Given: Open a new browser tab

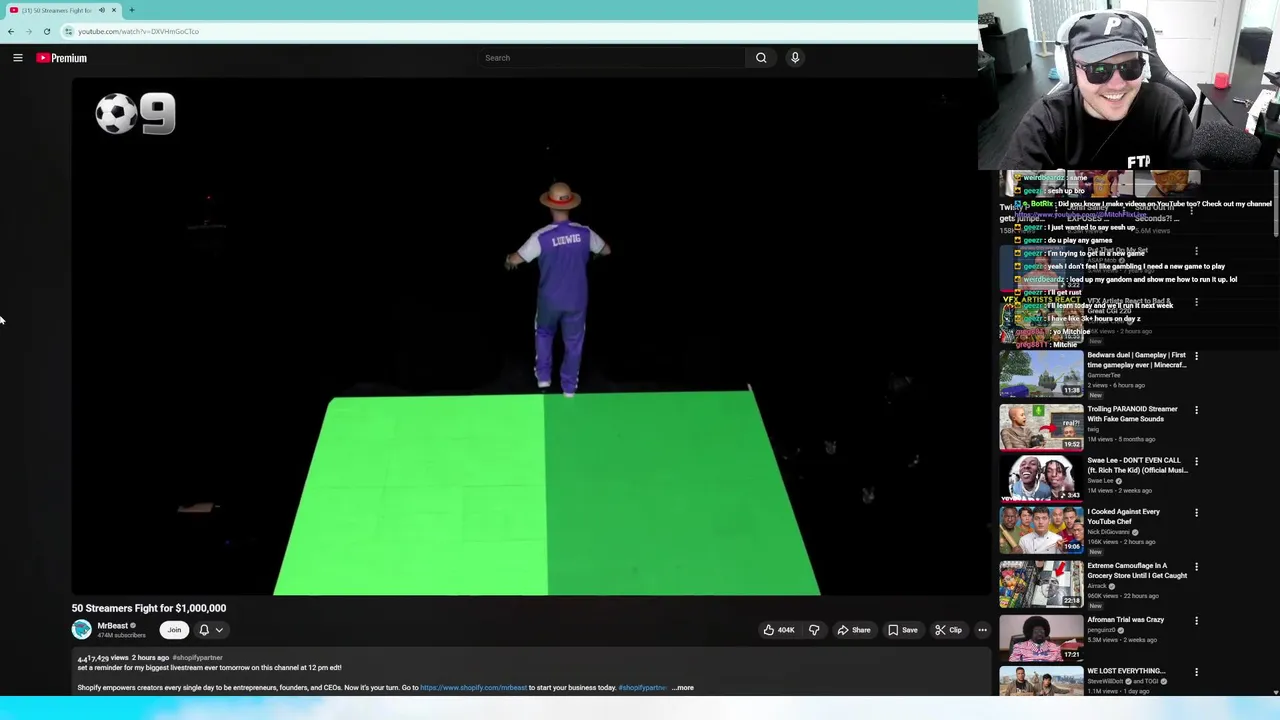Looking at the screenshot, I should (x=131, y=10).
